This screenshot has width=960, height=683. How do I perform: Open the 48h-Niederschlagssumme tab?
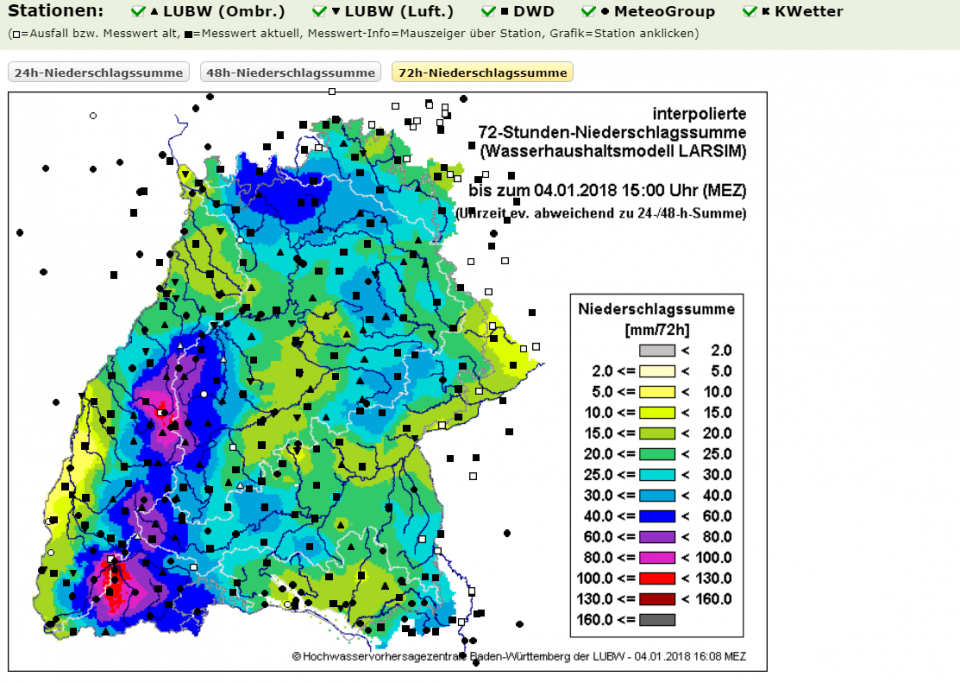click(290, 73)
